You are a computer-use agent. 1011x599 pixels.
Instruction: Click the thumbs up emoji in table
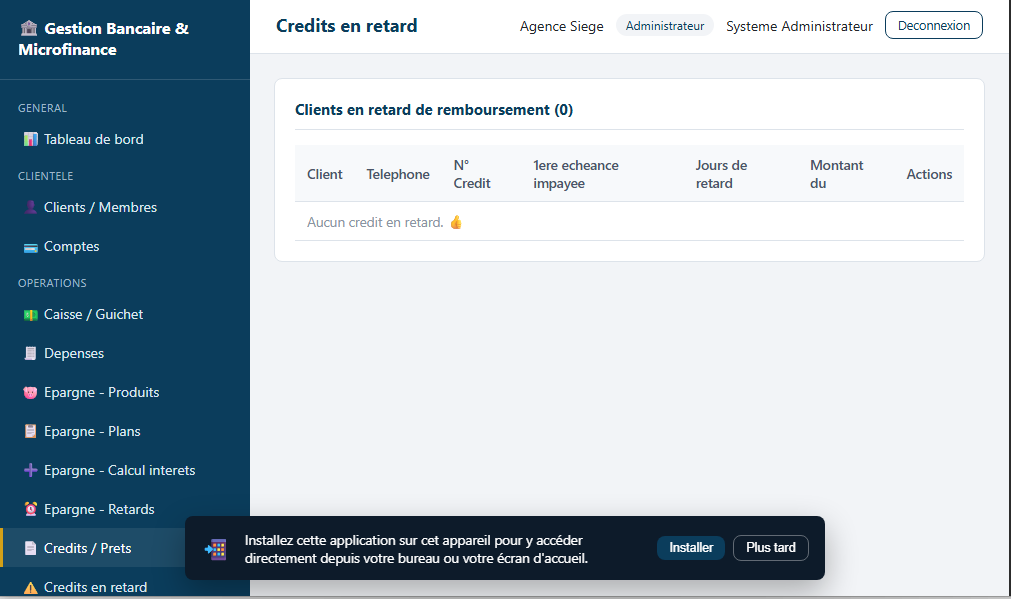point(456,222)
